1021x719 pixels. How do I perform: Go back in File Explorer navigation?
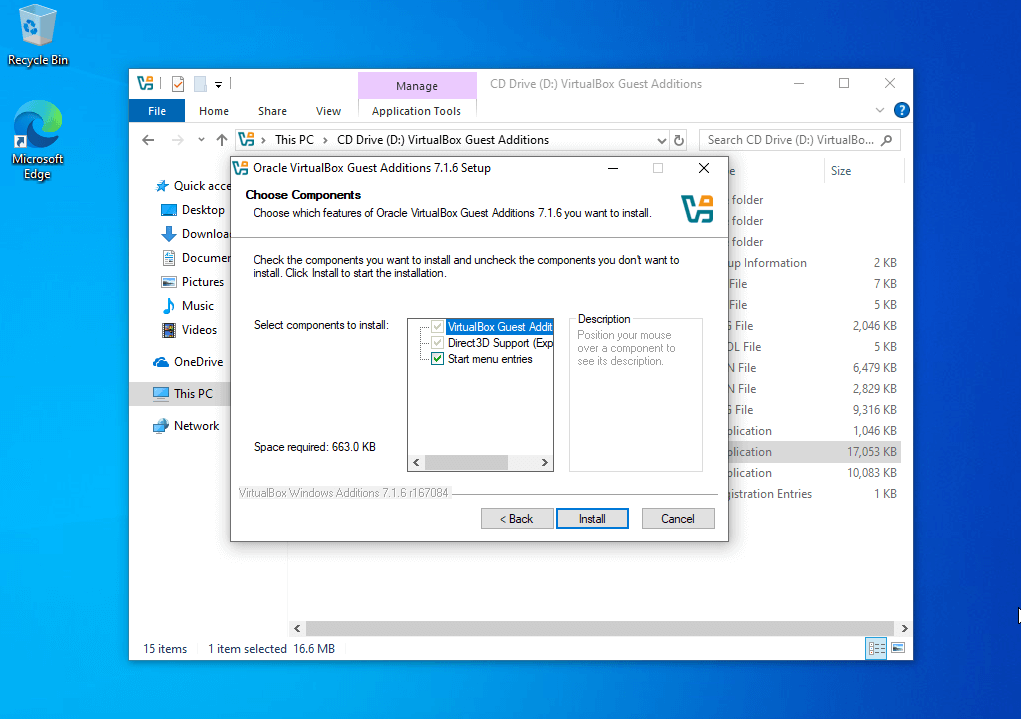click(148, 140)
